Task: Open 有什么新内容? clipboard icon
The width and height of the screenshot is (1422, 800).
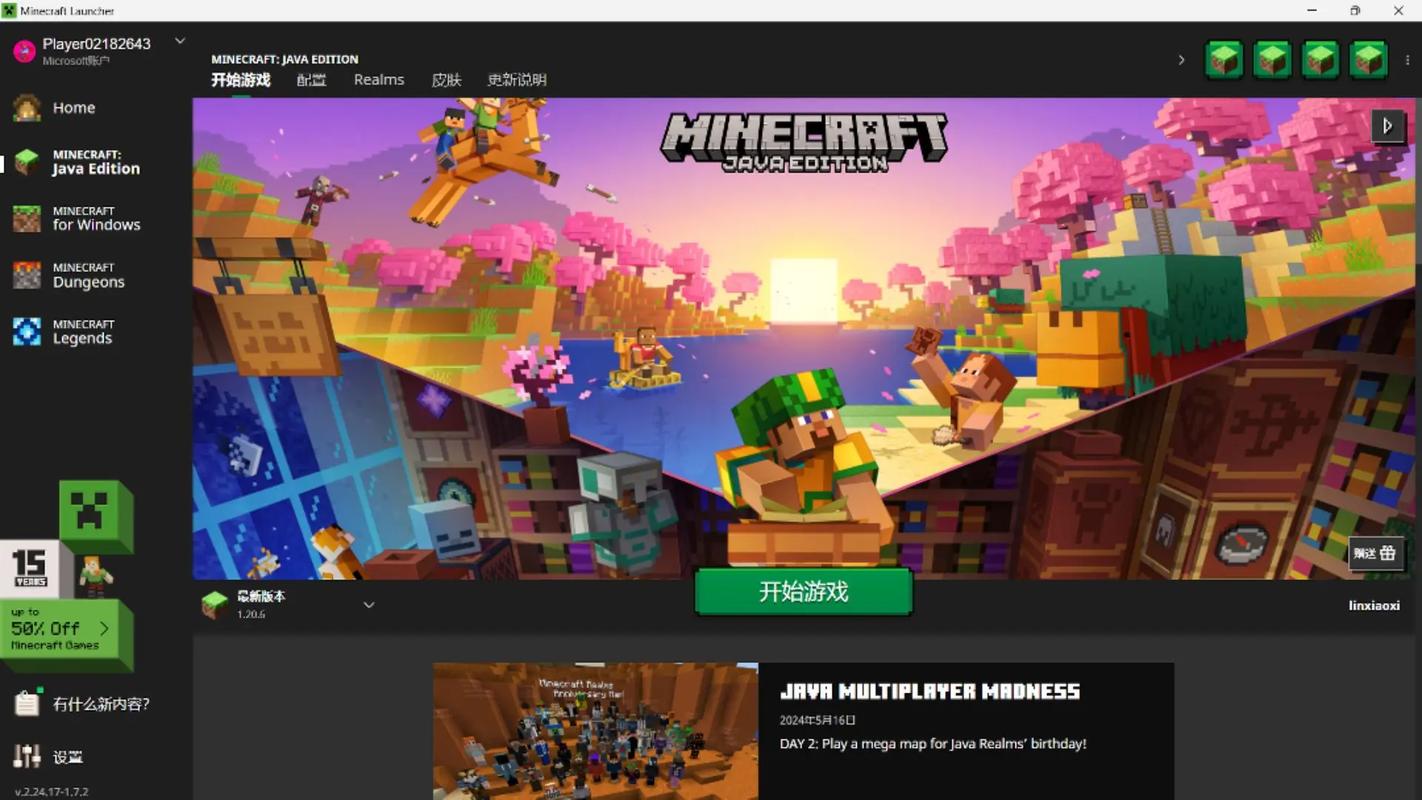Action: [27, 704]
